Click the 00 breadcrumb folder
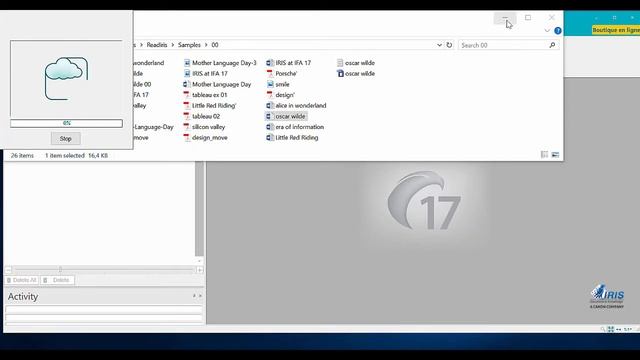The image size is (640, 360). click(x=215, y=45)
